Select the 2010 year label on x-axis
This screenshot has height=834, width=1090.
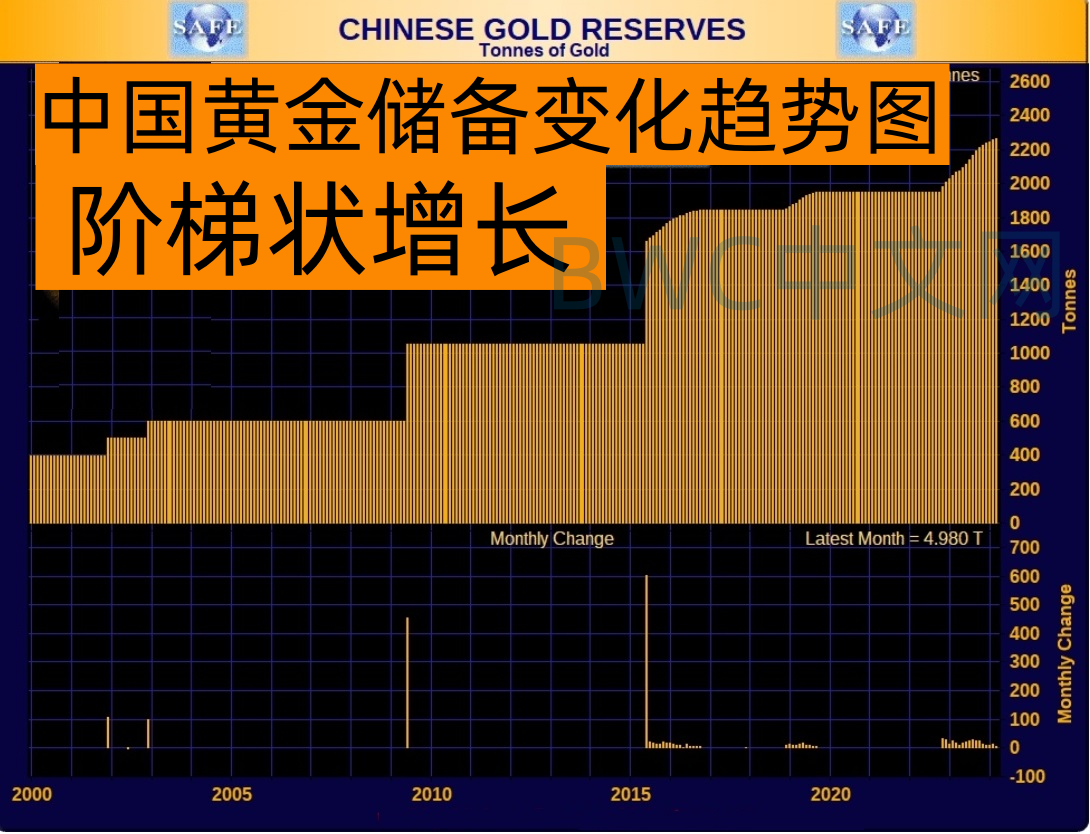tap(431, 795)
